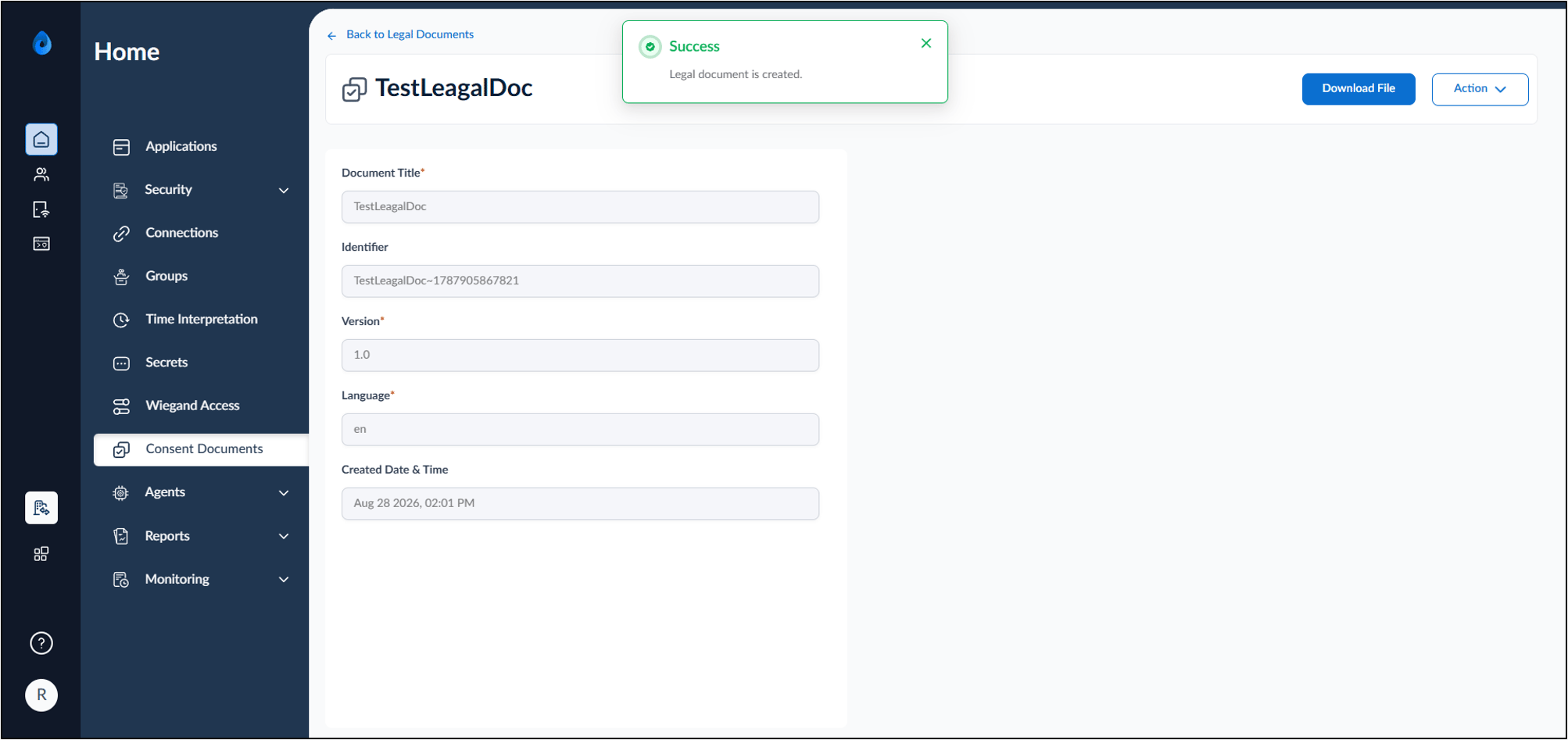Open Time Interpretation menu item

[x=201, y=320]
